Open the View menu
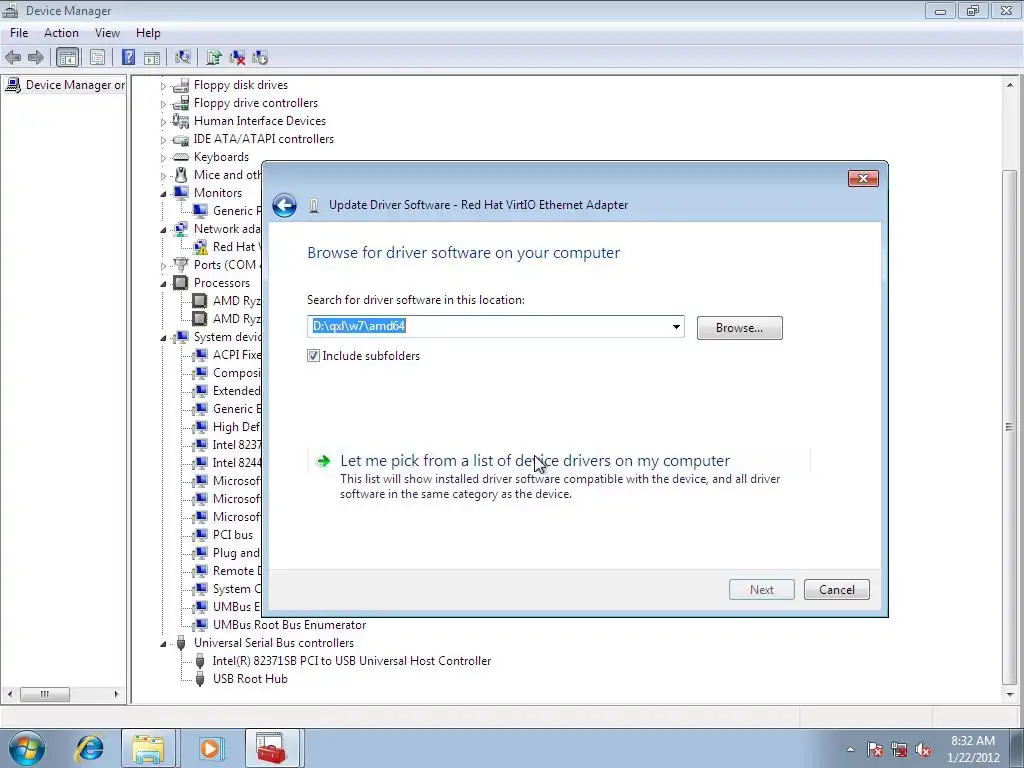This screenshot has height=768, width=1024. tap(107, 33)
